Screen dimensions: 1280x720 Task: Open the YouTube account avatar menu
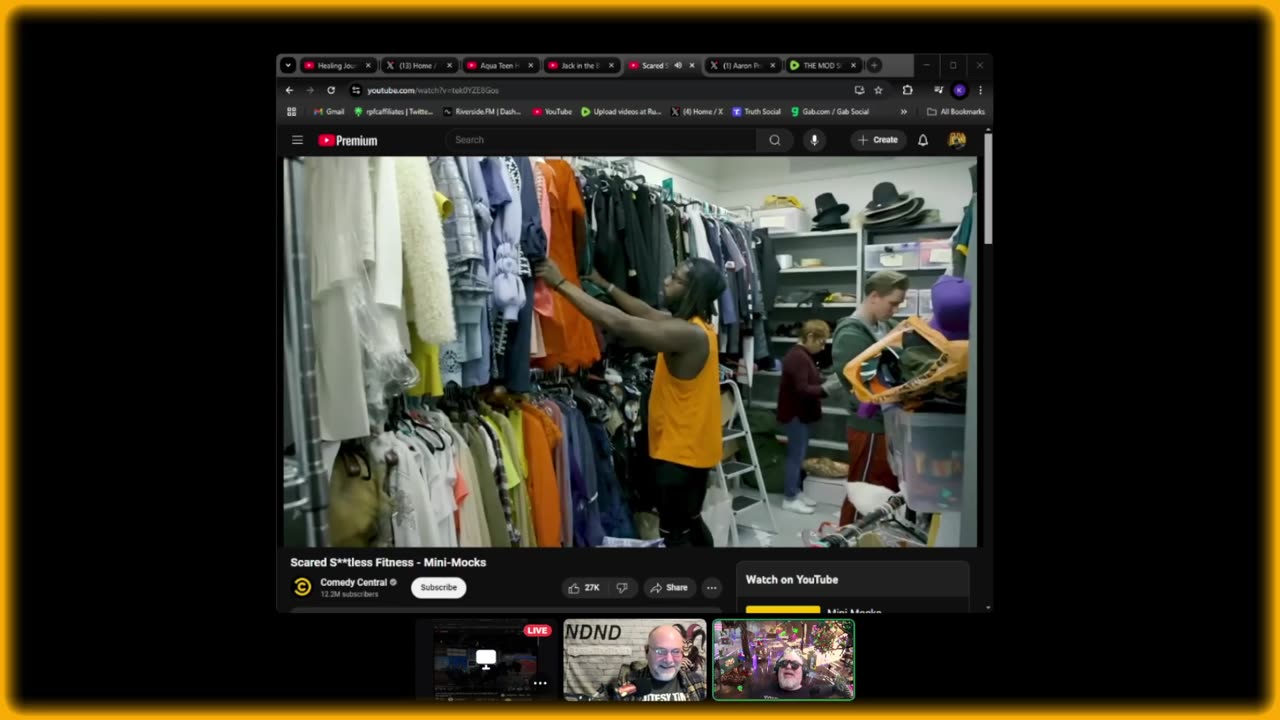(957, 140)
